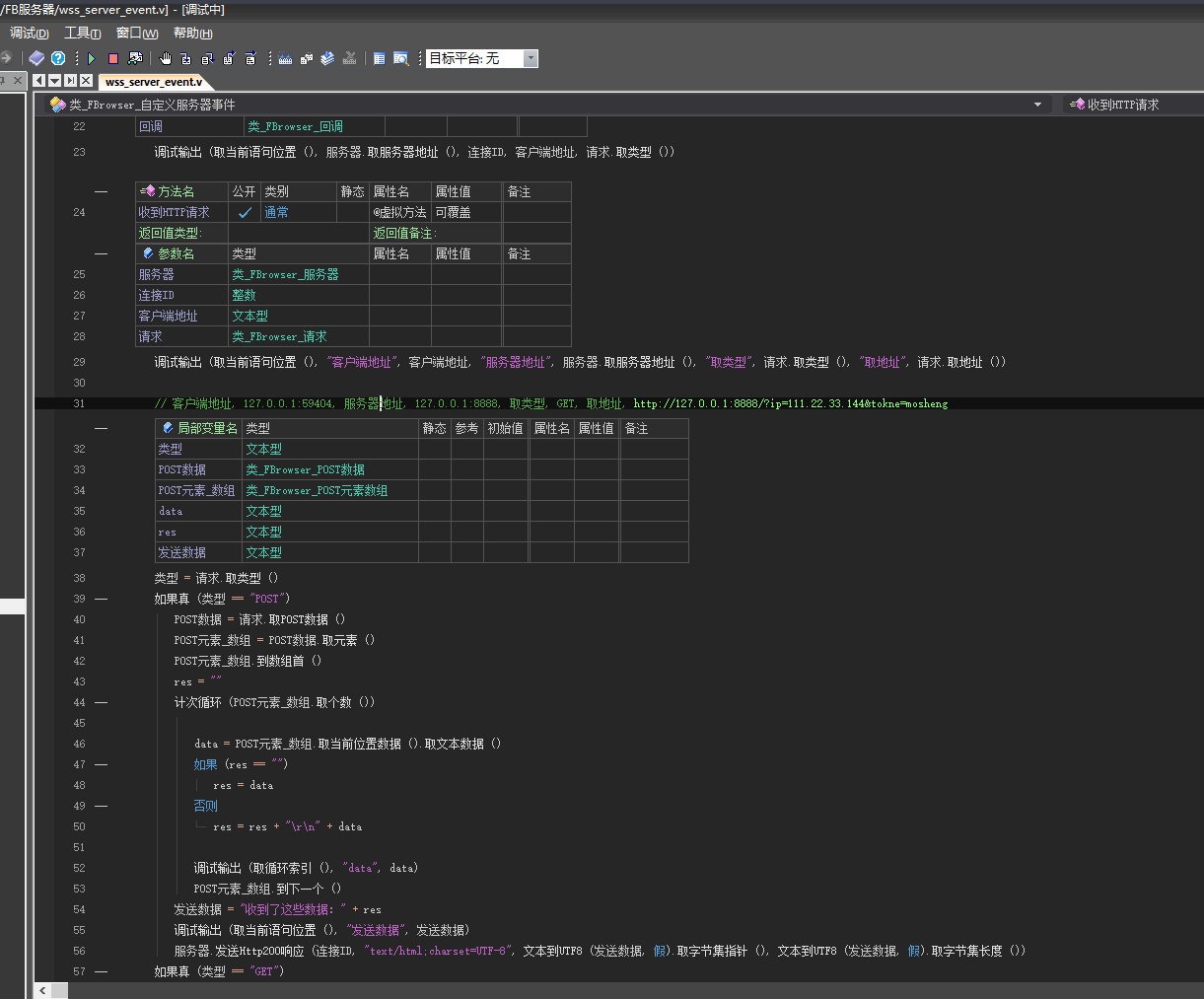
Task: Toggle 参考 cell of local variable POST数据
Action: pos(467,469)
